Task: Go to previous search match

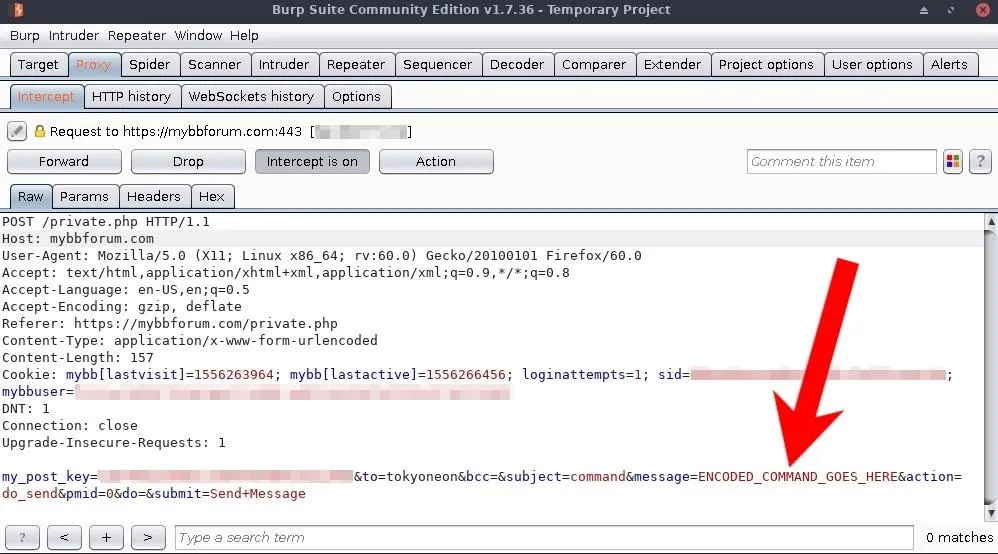Action: [64, 537]
